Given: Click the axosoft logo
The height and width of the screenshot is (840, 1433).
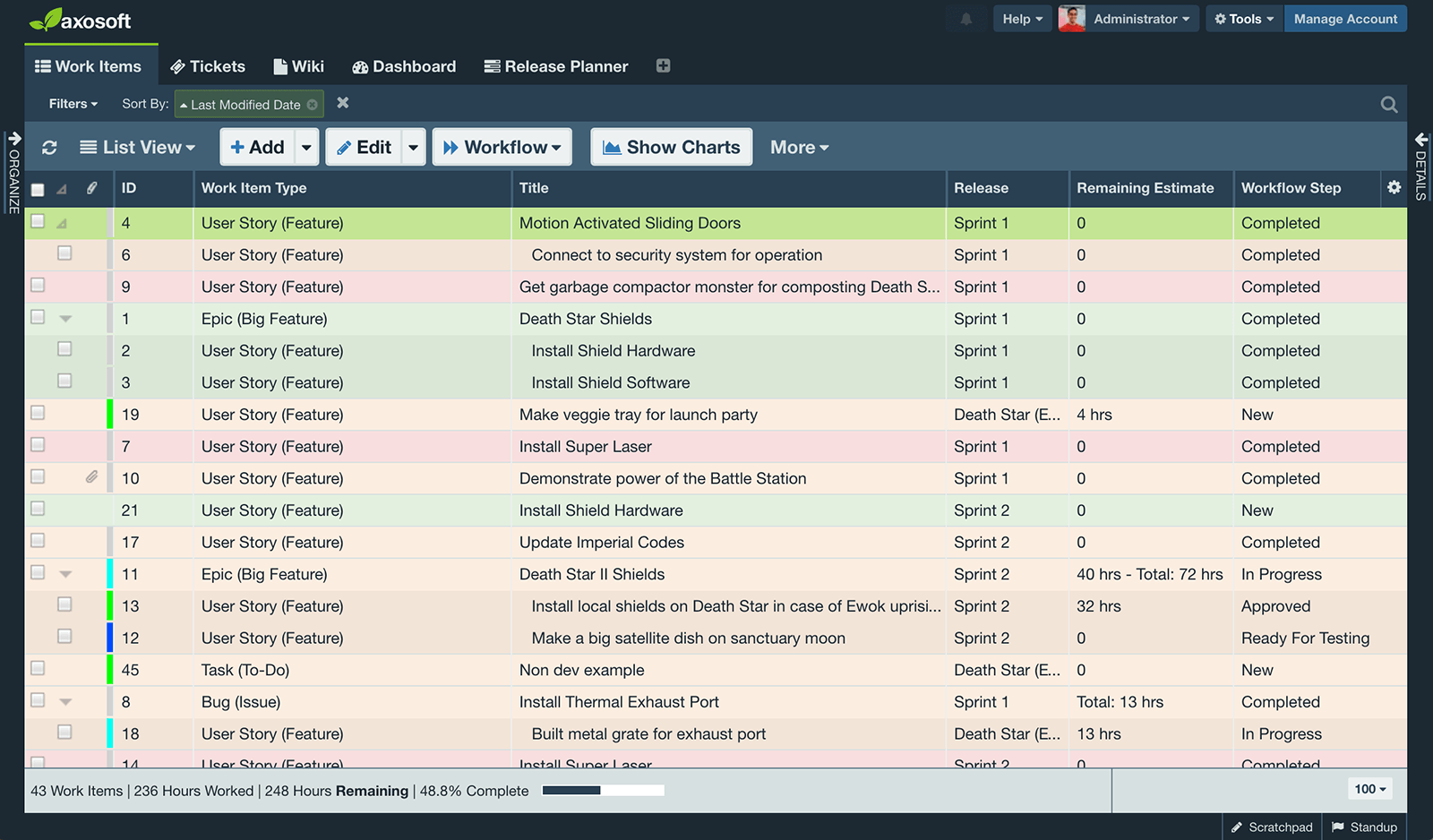Looking at the screenshot, I should pyautogui.click(x=80, y=20).
